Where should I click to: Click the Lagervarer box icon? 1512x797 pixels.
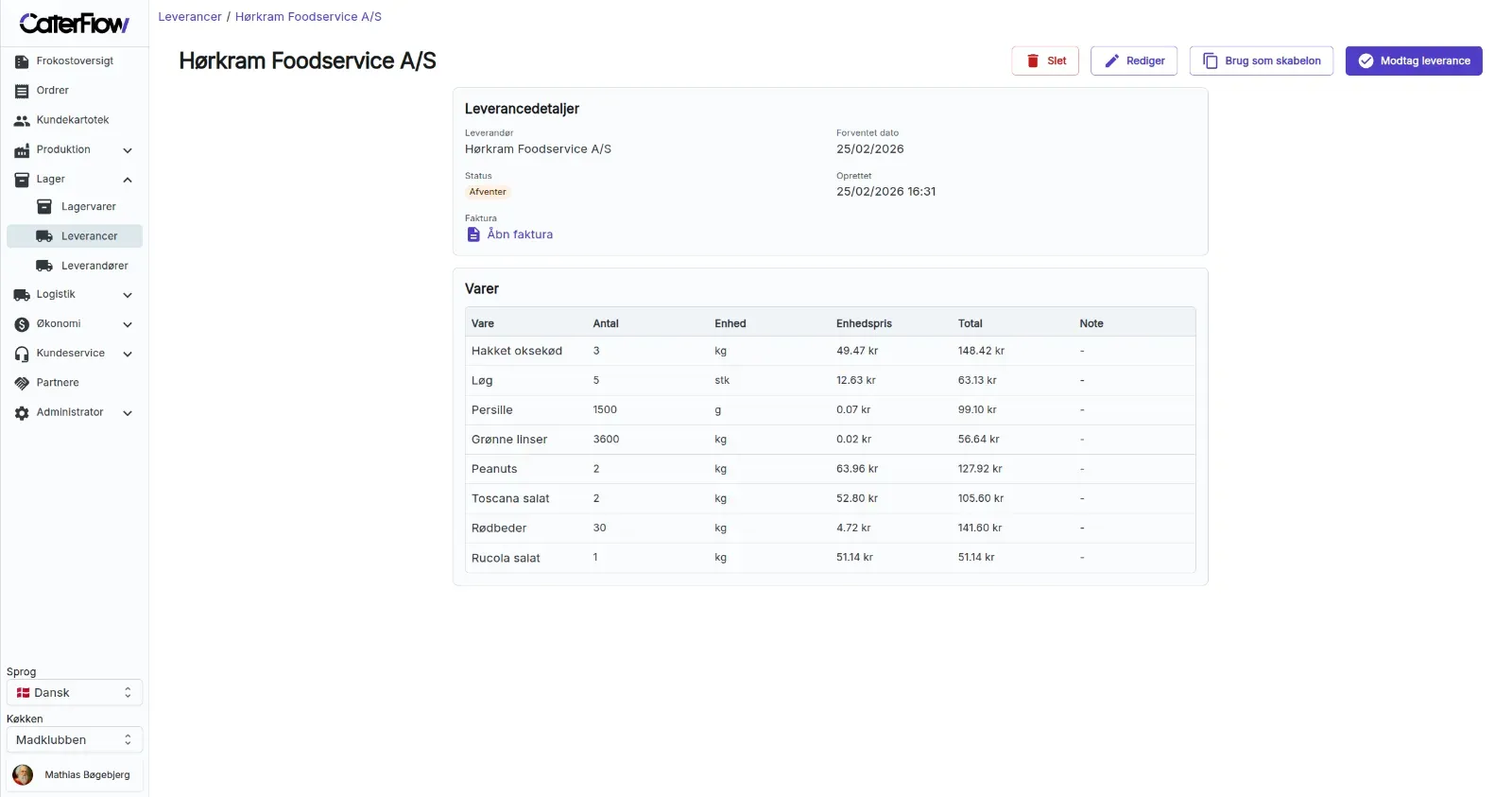43,207
